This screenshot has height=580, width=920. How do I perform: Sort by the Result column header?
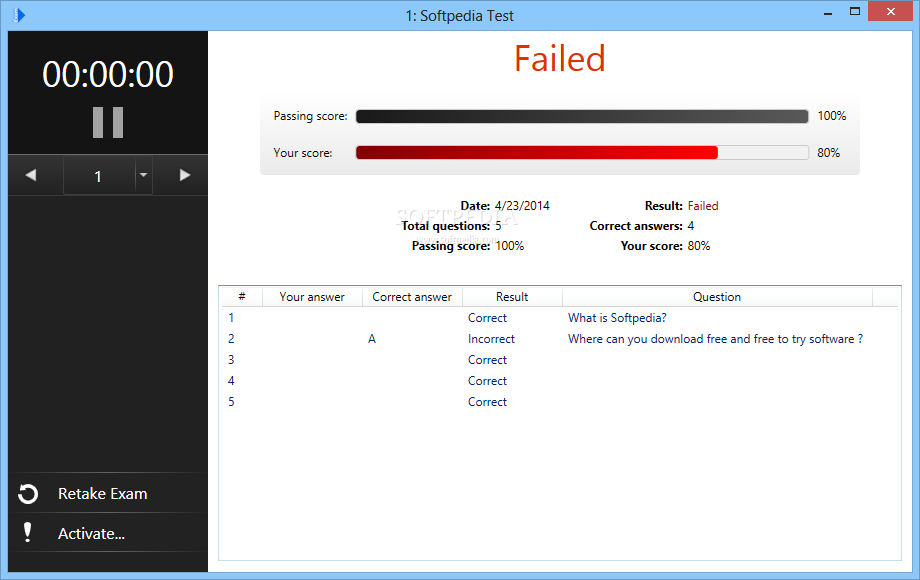click(512, 297)
